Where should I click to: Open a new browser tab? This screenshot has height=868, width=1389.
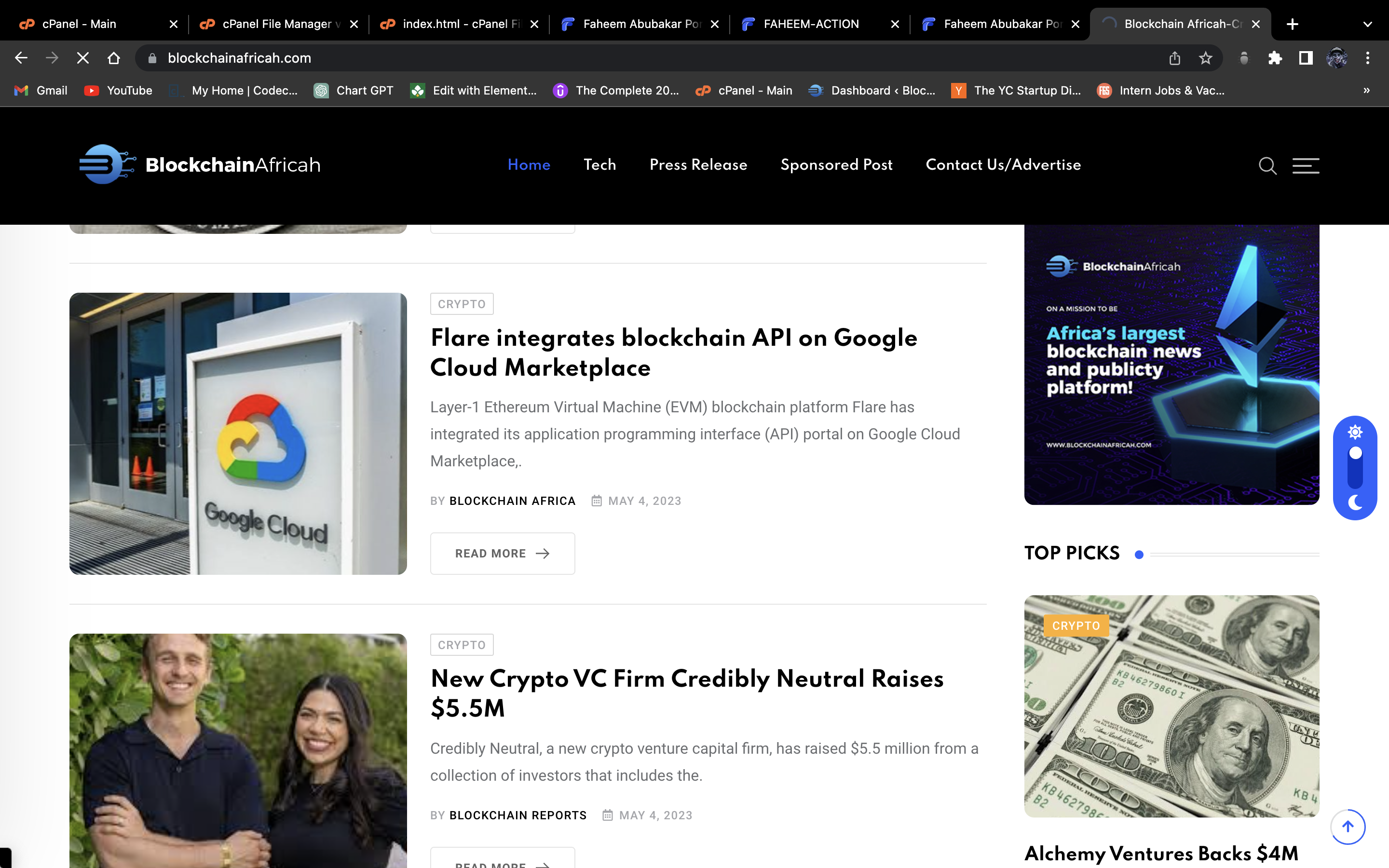[x=1293, y=24]
